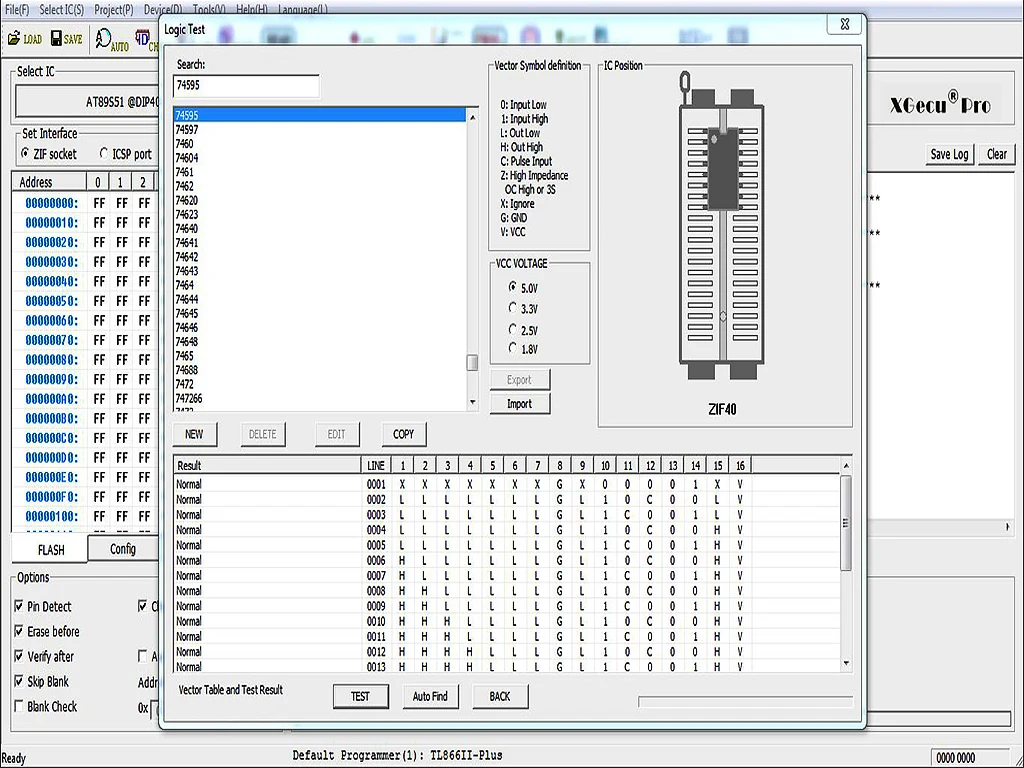Click the Save Log button
This screenshot has height=768, width=1024.
tap(950, 154)
